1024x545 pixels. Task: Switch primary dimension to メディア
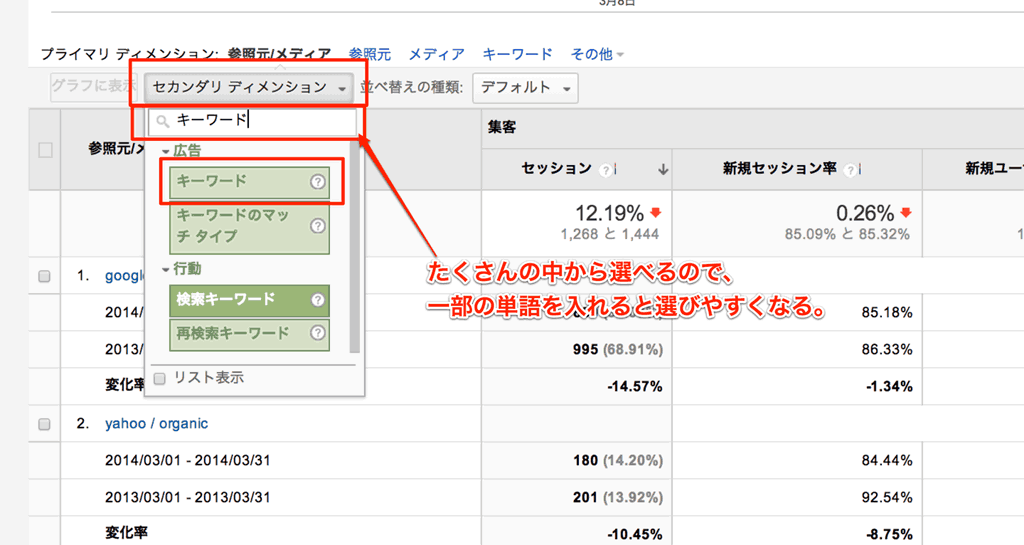click(x=436, y=54)
